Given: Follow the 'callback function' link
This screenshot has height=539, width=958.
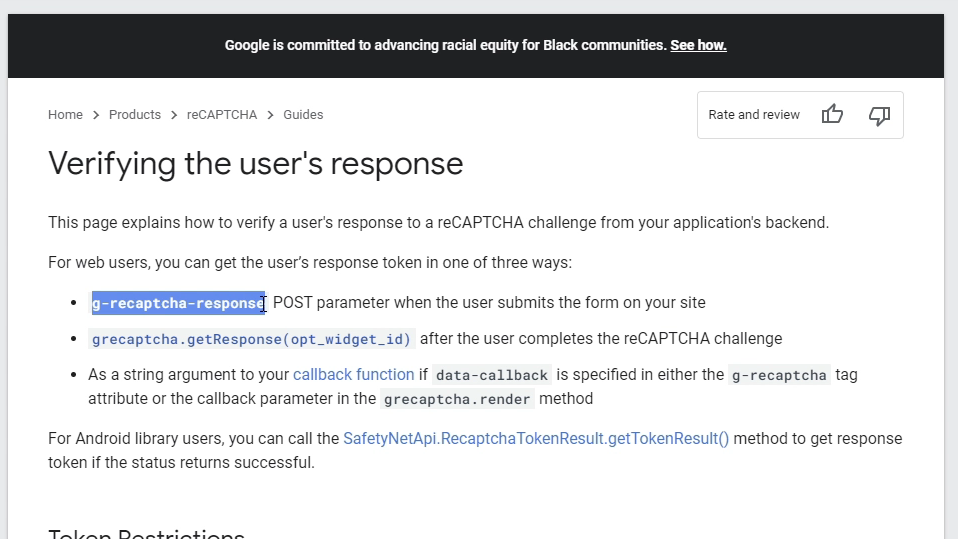Looking at the screenshot, I should (354, 375).
